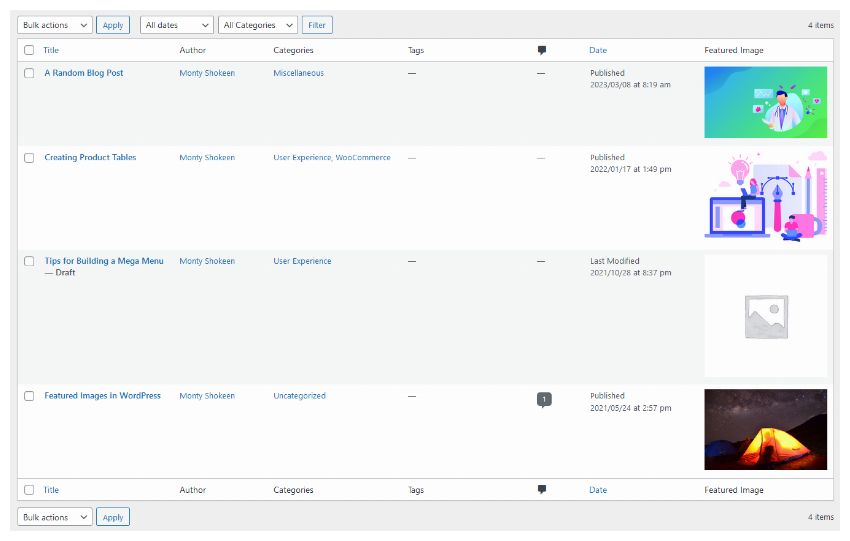Open the post Featured Images in WordPress
This screenshot has height=541, width=850.
coord(102,396)
